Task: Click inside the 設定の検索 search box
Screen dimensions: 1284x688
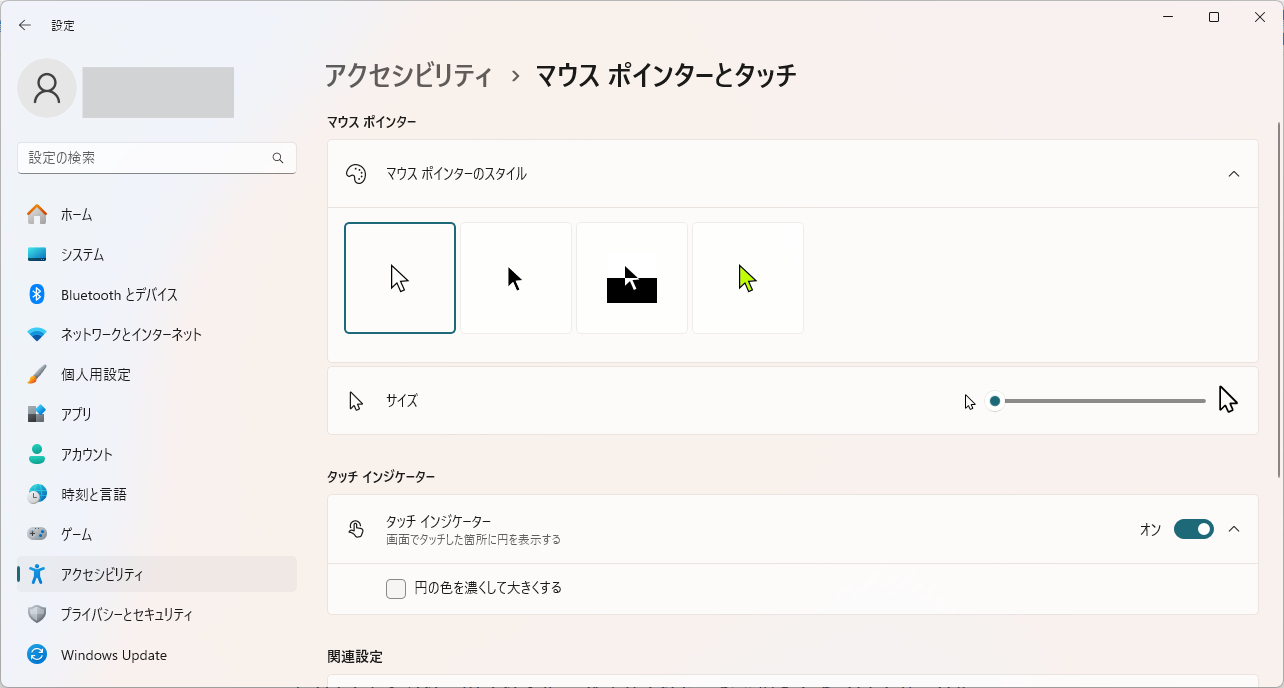Action: (x=150, y=157)
